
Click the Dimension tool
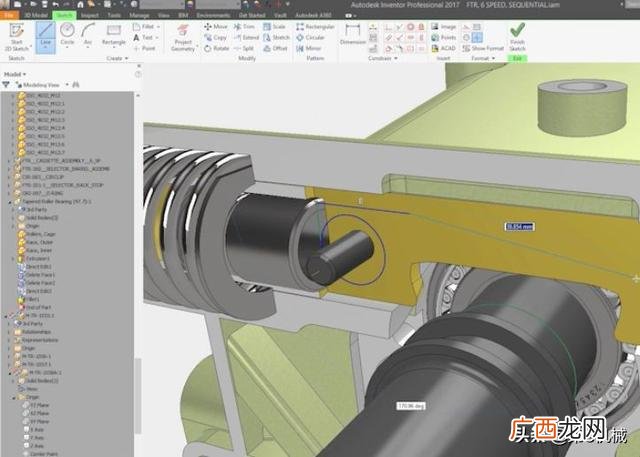[x=353, y=34]
